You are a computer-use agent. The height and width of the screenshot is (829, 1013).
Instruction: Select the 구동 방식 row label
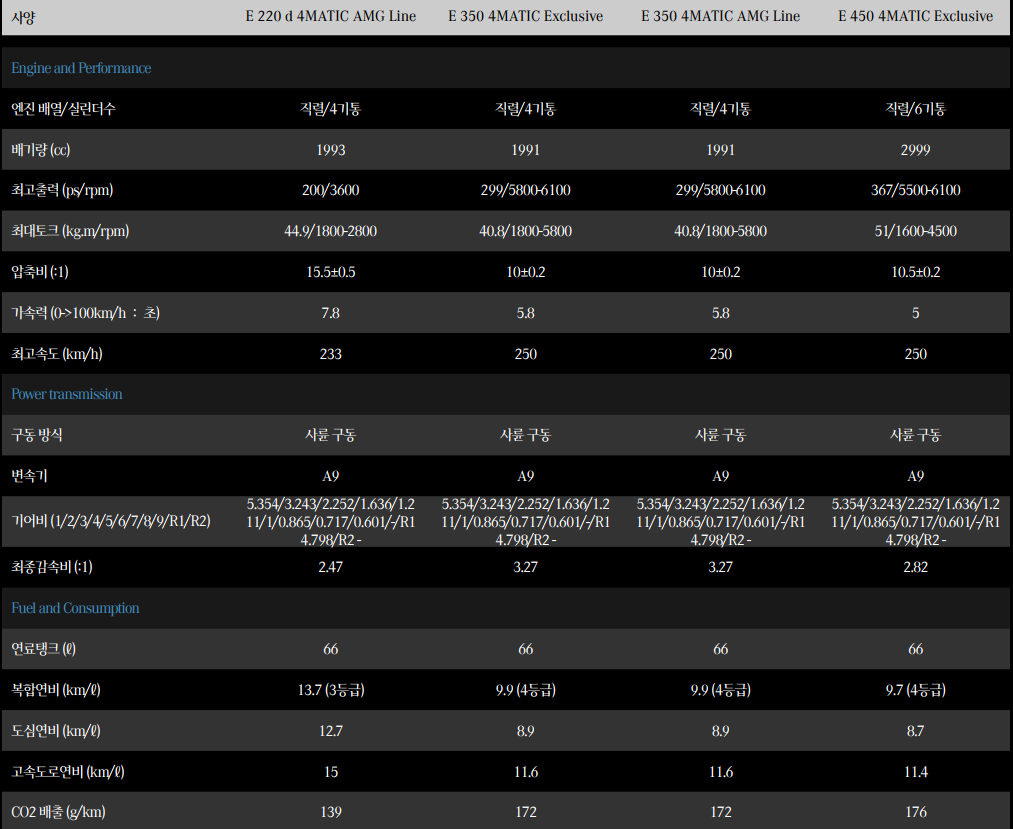coord(37,435)
